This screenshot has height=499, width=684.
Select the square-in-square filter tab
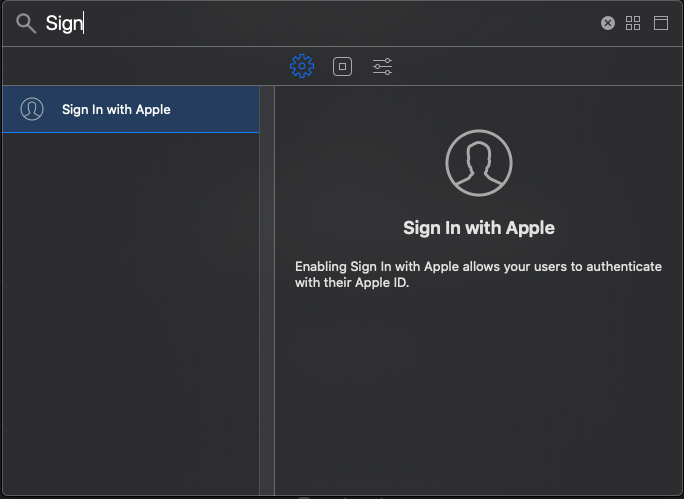coord(342,66)
